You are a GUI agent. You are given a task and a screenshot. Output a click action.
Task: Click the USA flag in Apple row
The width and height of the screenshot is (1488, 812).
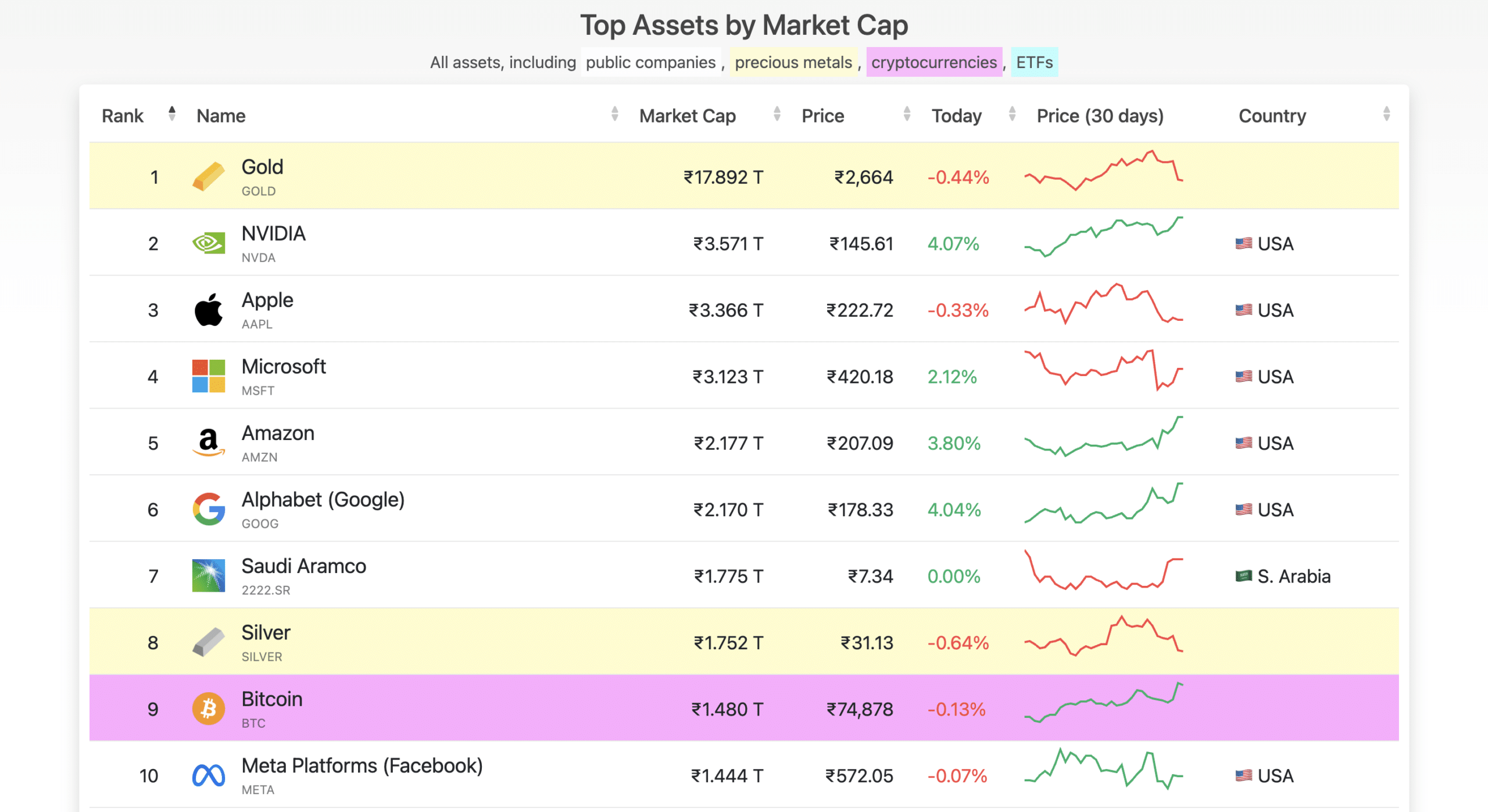point(1243,310)
